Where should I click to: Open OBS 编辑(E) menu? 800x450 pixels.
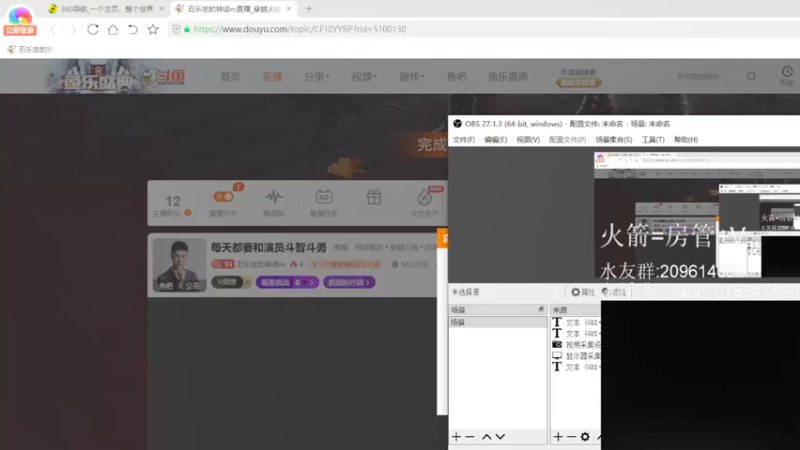click(495, 140)
